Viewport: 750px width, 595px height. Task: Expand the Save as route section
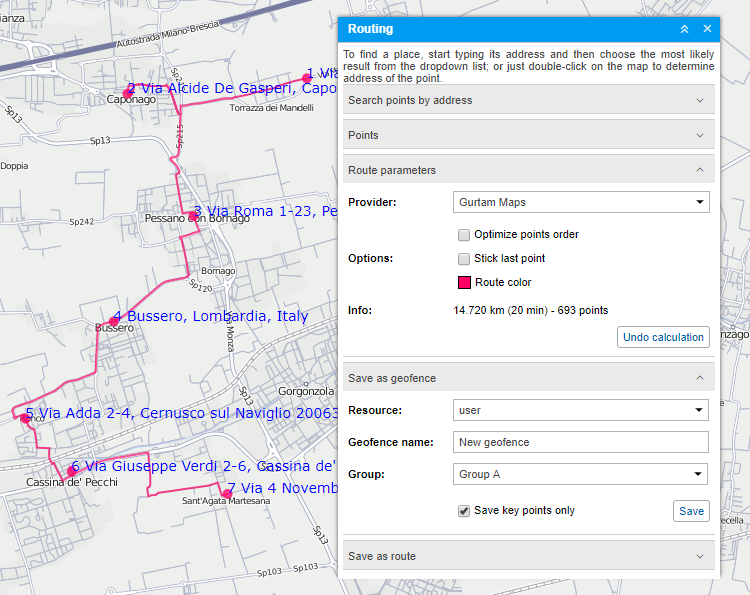(x=528, y=556)
